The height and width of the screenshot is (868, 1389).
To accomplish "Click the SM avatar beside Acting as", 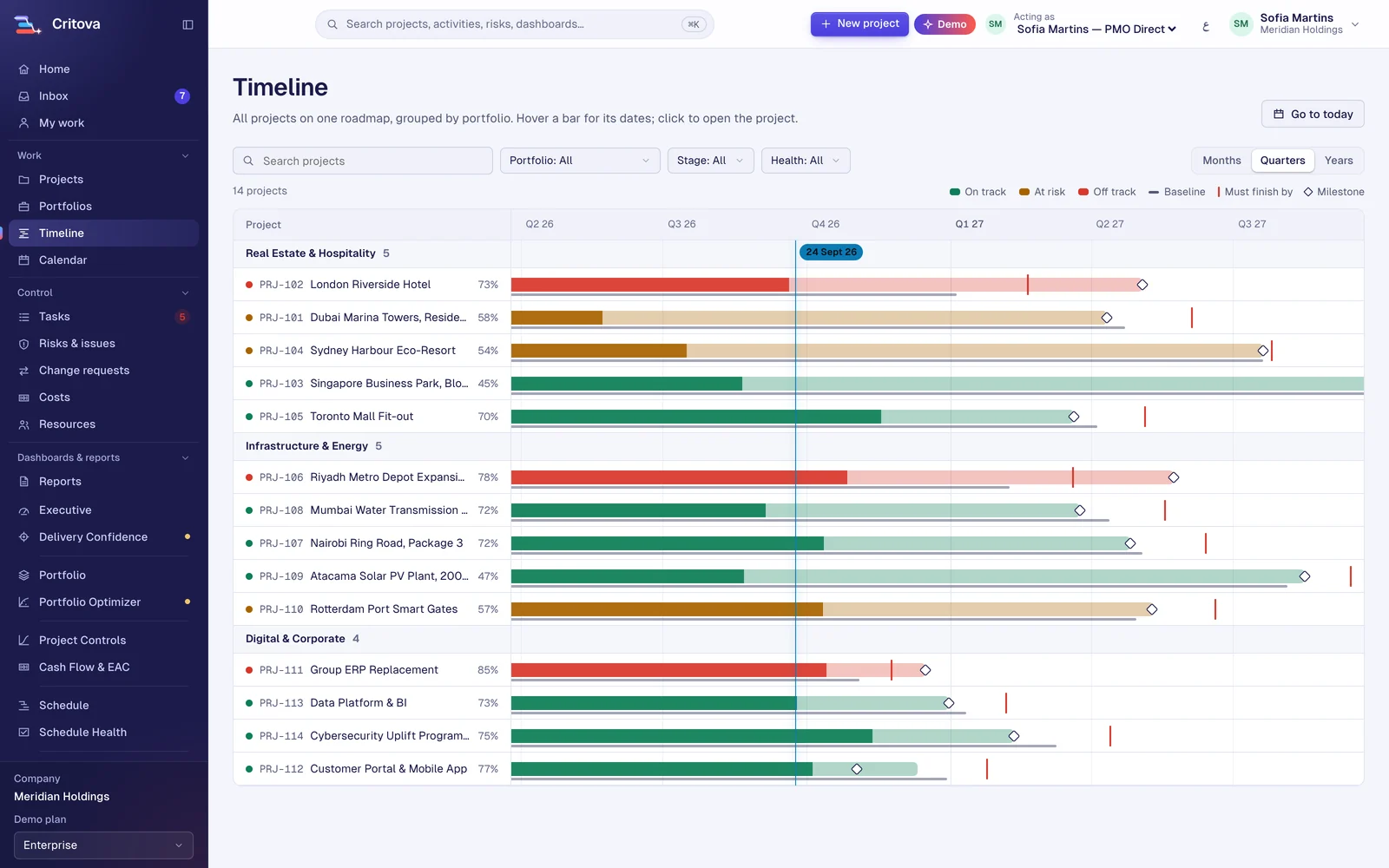I will tap(996, 24).
